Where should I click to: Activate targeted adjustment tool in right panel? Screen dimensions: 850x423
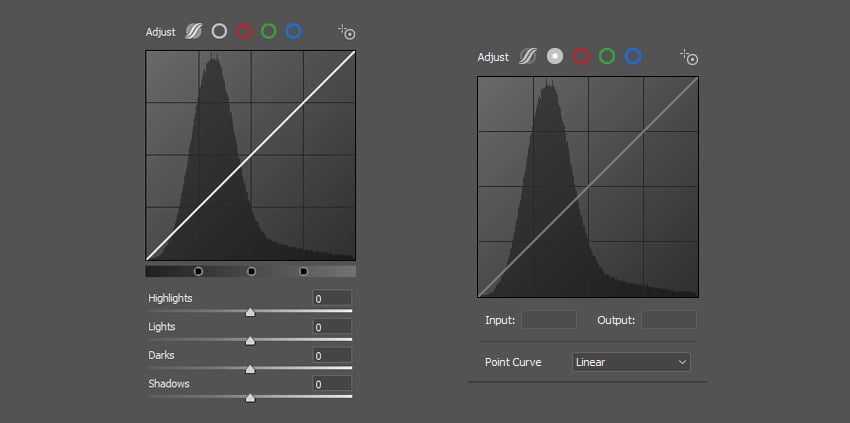click(x=689, y=57)
